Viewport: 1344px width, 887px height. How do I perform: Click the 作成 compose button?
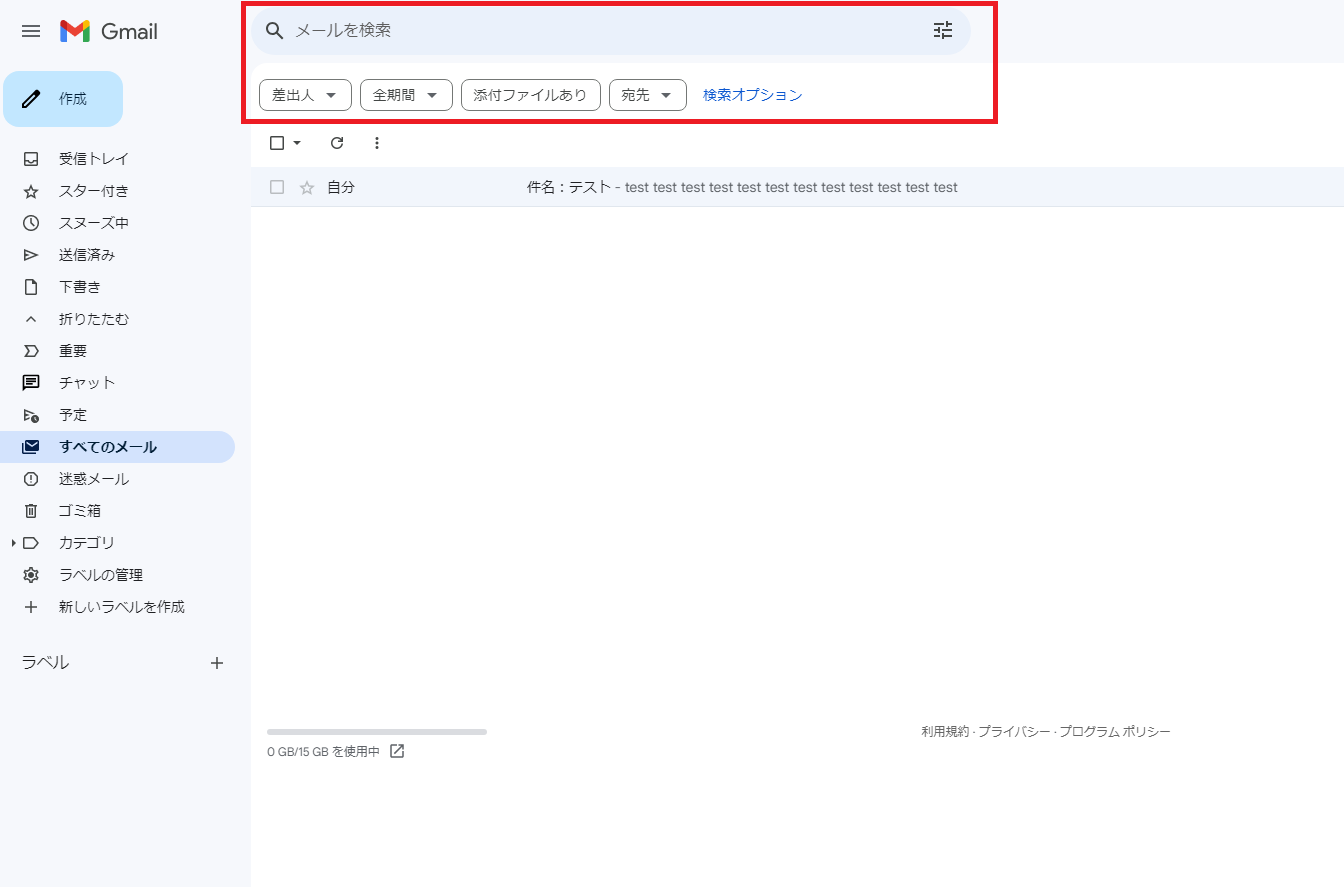point(63,99)
